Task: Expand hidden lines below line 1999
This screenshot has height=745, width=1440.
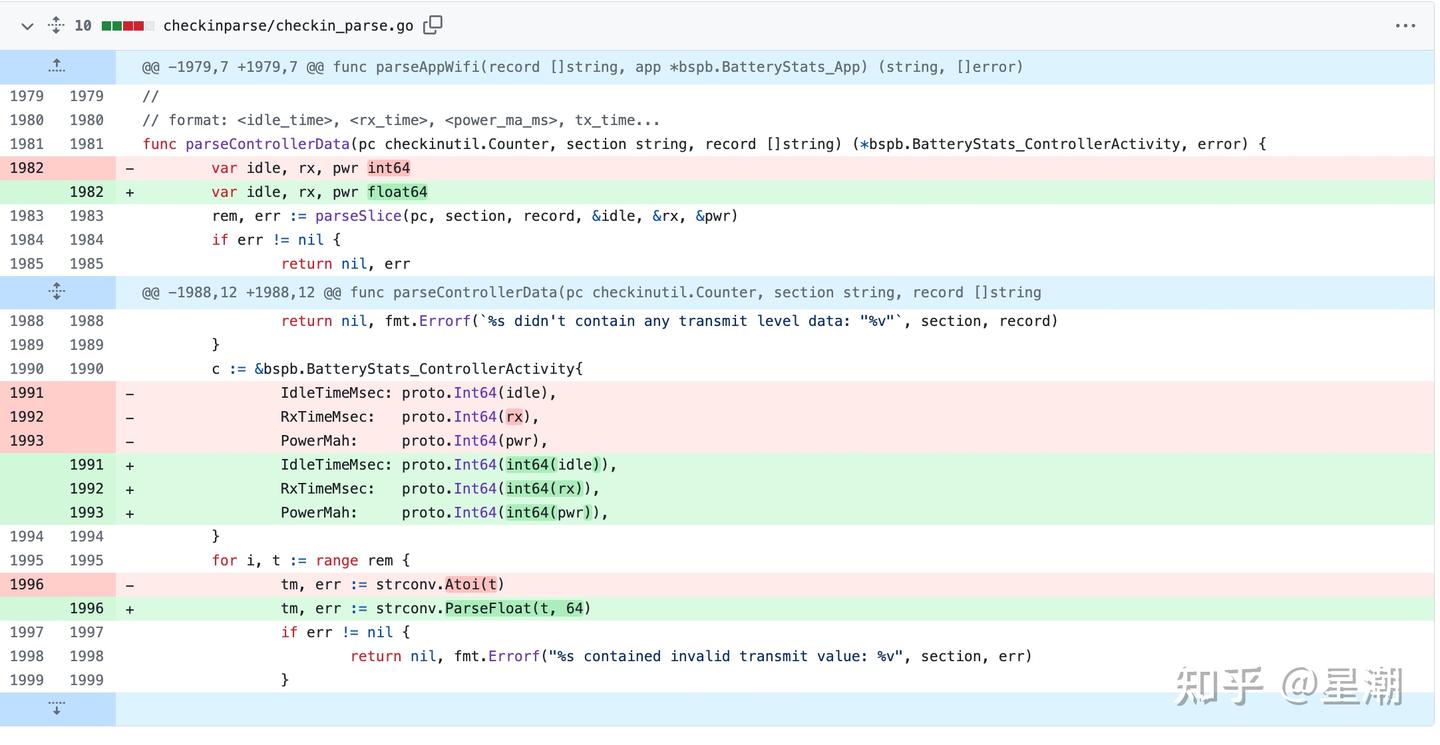Action: [x=57, y=708]
